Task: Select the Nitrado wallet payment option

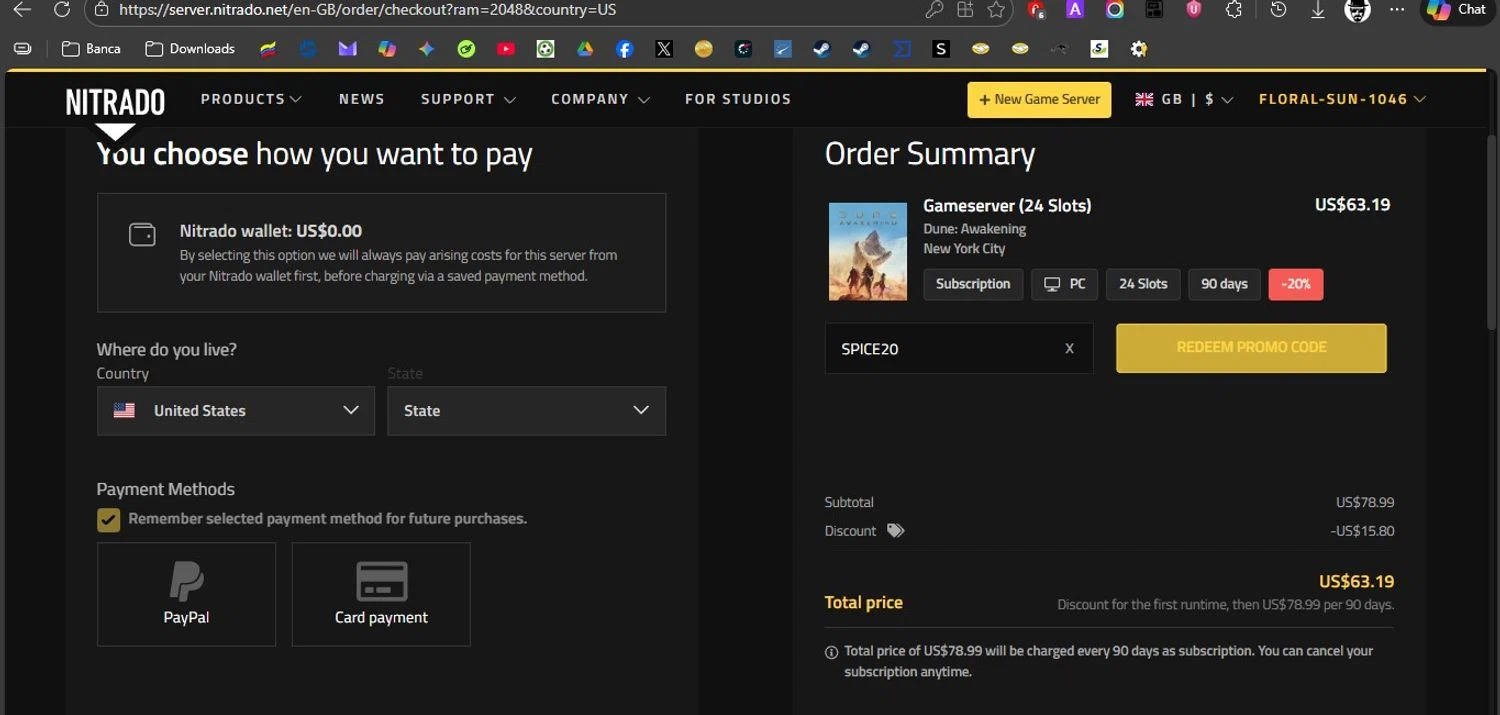Action: point(381,253)
